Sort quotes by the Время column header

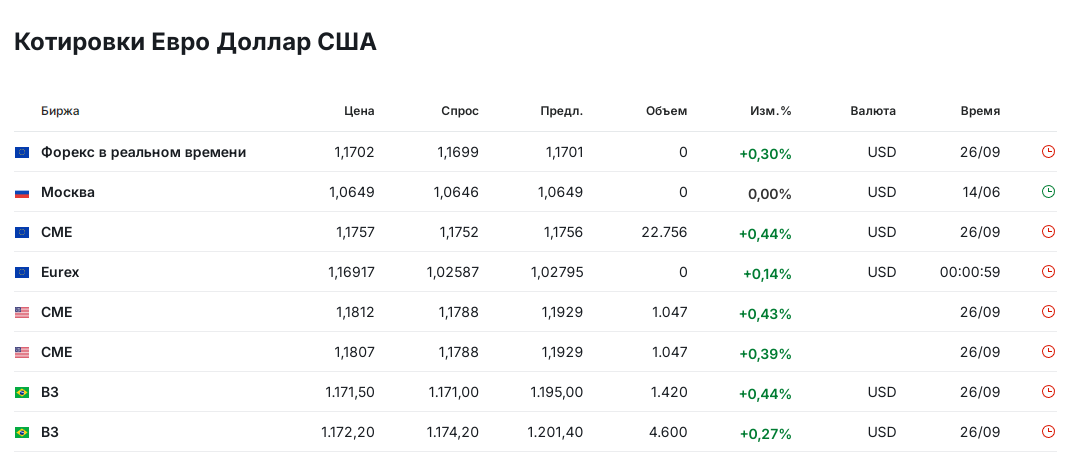tap(980, 111)
